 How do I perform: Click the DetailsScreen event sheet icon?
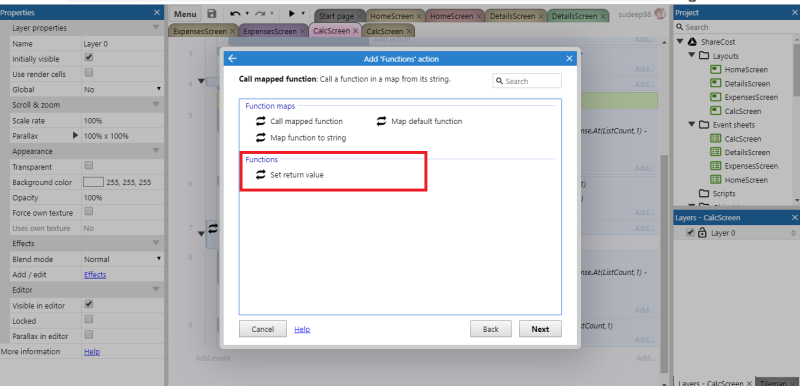pos(715,152)
